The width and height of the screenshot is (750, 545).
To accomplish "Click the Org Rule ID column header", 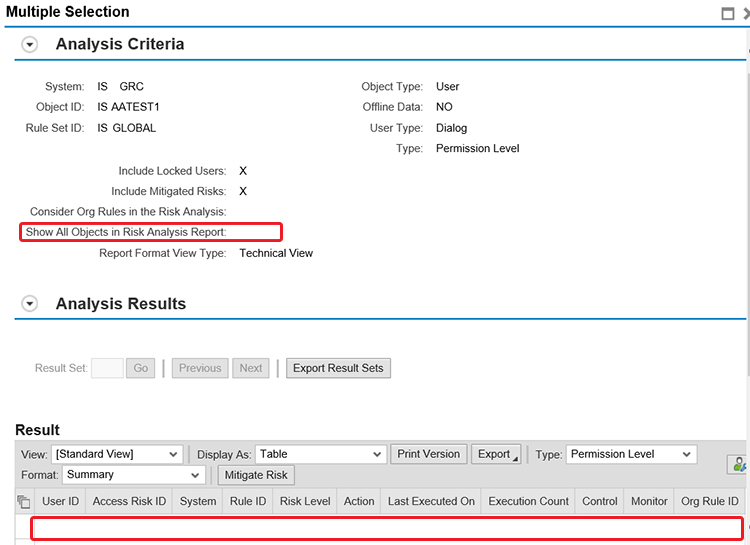I will coord(709,502).
